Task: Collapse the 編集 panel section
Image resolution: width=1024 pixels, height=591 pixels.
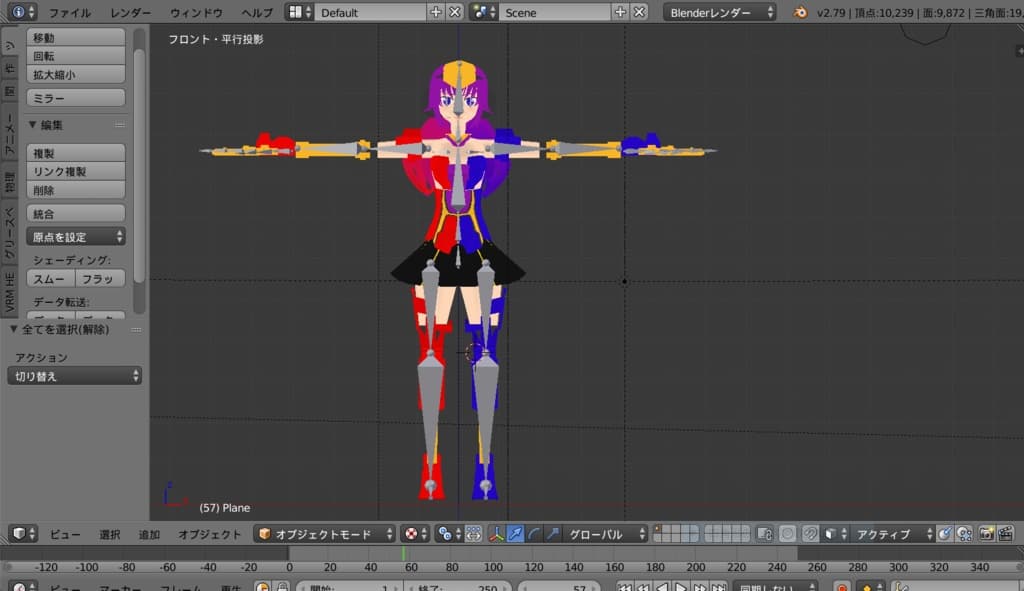Action: point(32,125)
